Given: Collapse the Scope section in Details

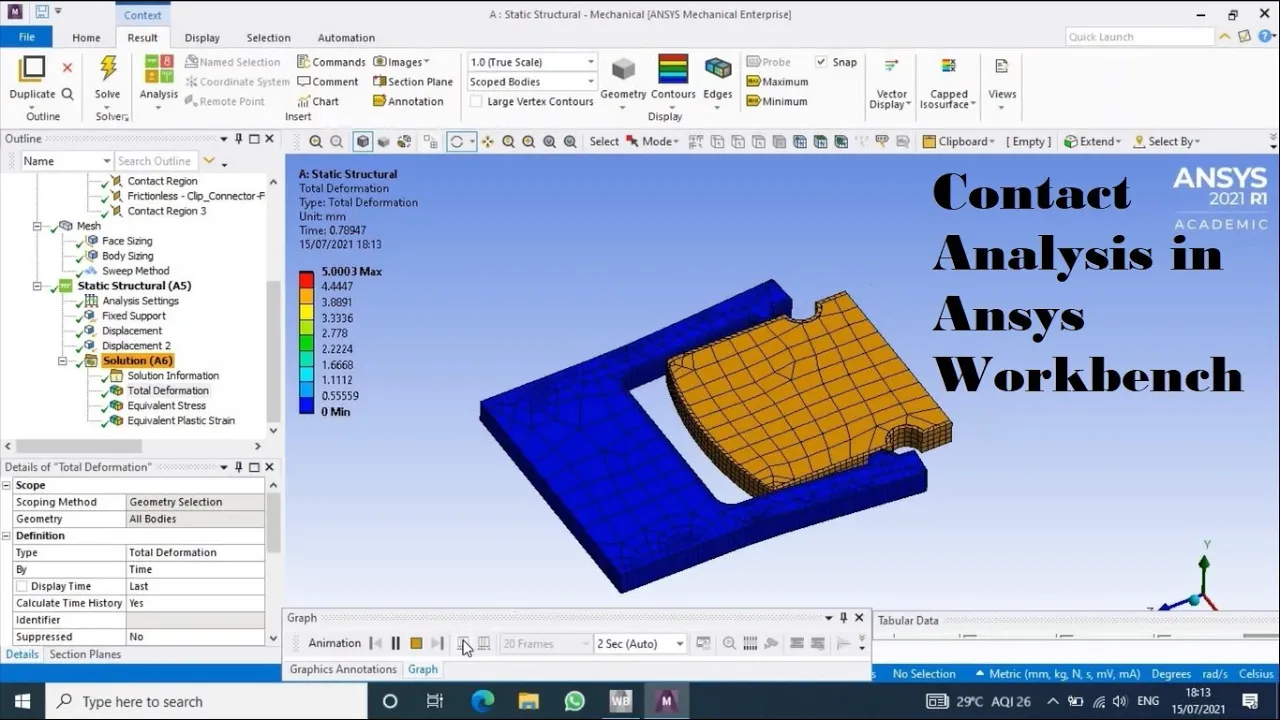Looking at the screenshot, I should pyautogui.click(x=7, y=485).
